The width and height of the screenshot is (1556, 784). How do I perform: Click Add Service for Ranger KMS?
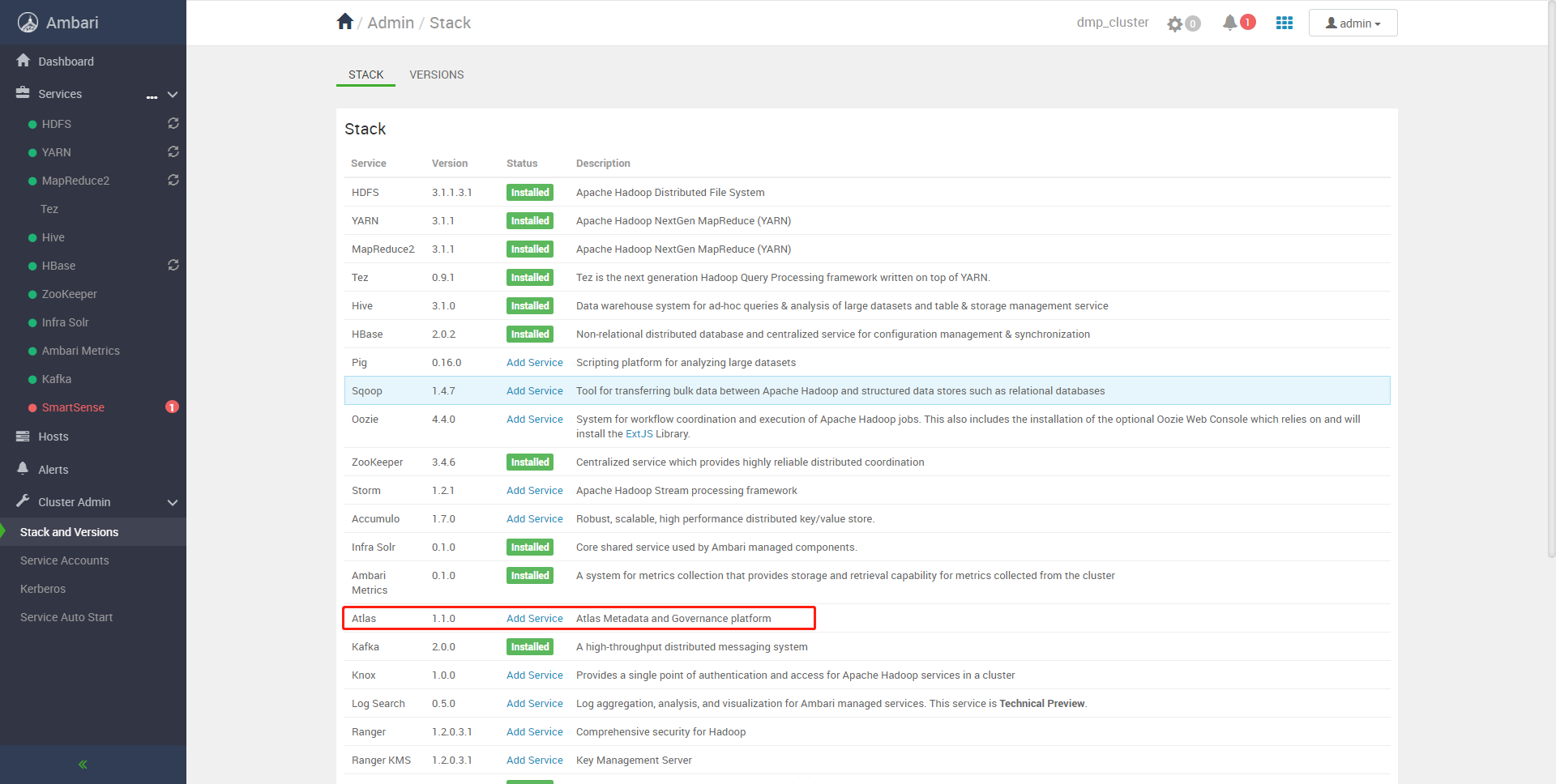point(535,760)
